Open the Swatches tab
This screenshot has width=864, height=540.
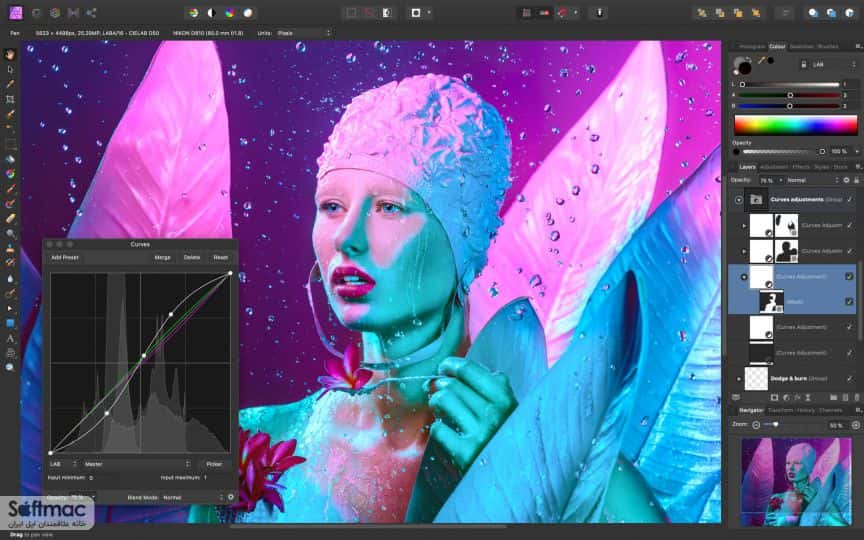pos(801,47)
